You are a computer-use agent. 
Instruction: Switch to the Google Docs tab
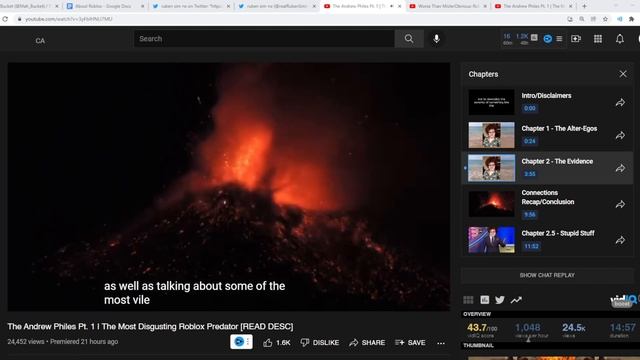click(105, 6)
